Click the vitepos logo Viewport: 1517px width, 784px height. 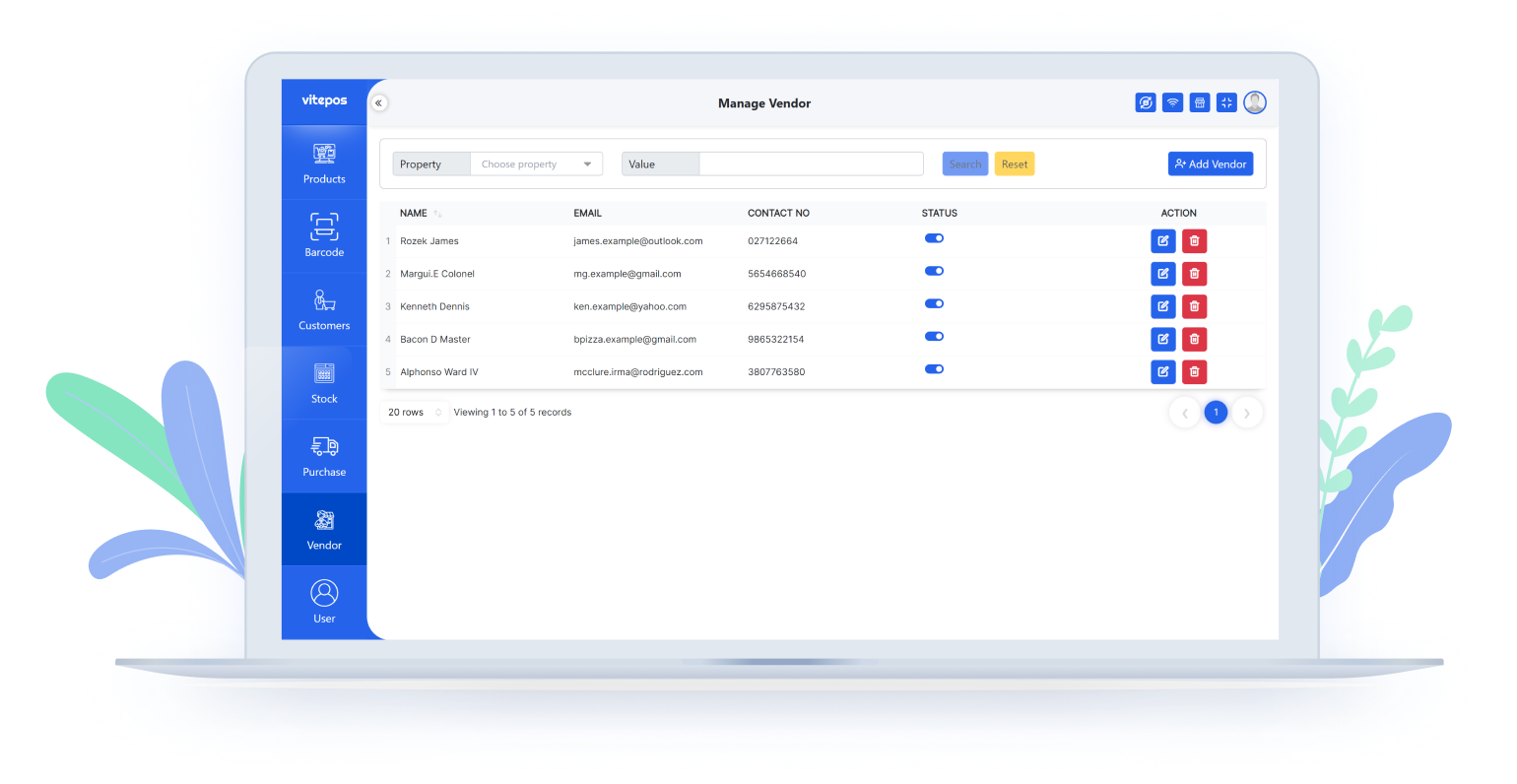(324, 100)
